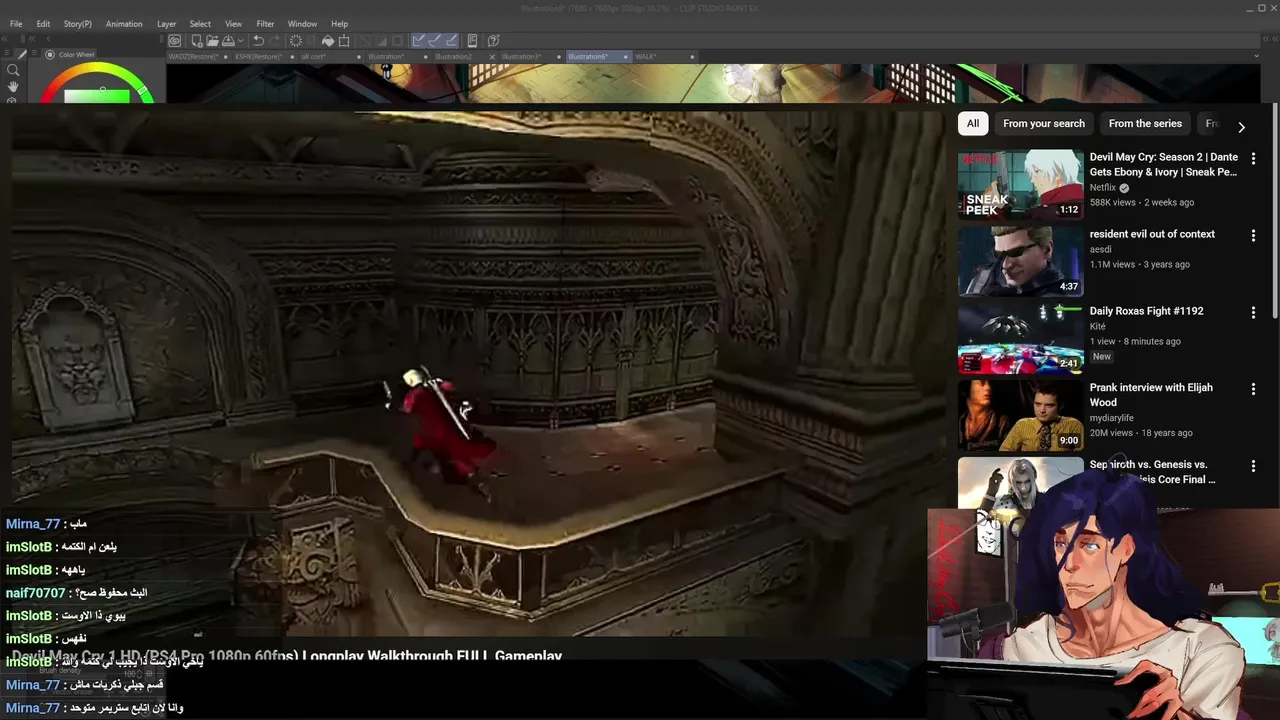Toggle the snap to grid icon

tap(451, 41)
